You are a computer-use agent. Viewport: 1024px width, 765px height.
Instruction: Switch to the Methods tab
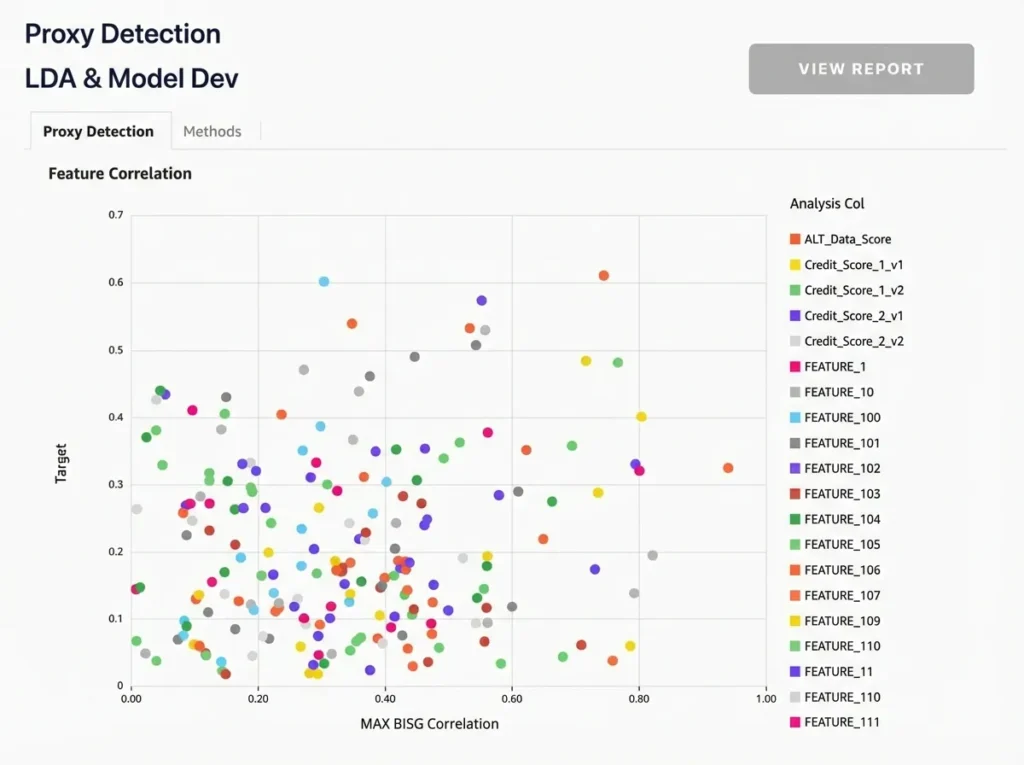tap(212, 131)
